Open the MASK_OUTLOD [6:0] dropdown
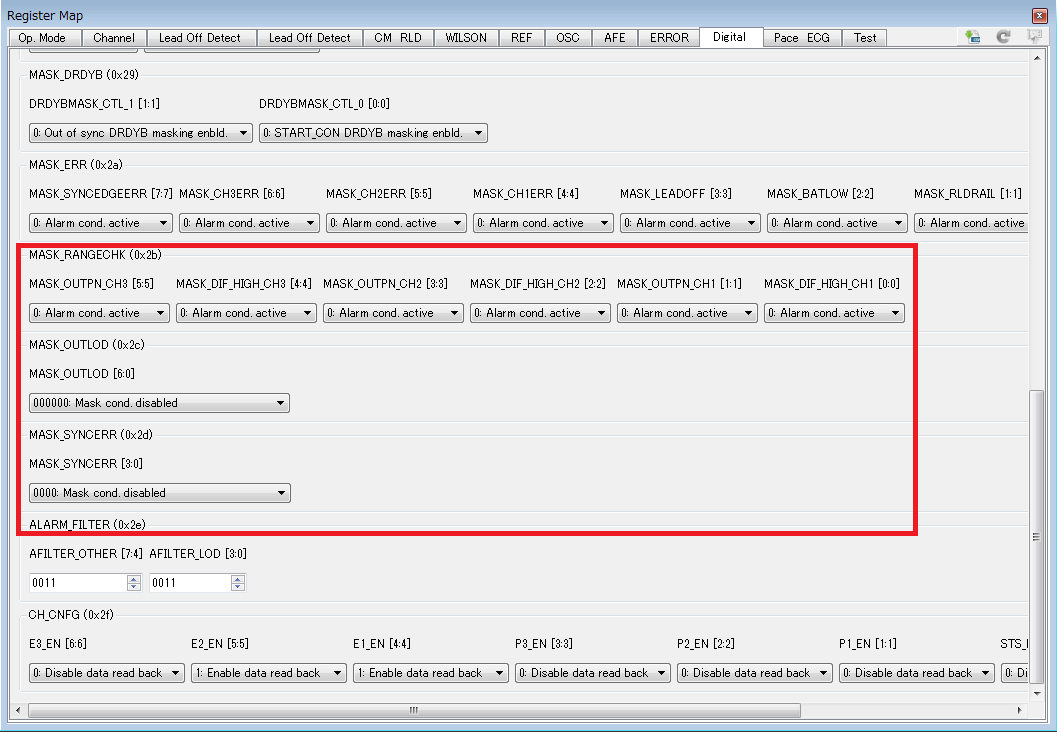This screenshot has height=732, width=1057. (159, 403)
